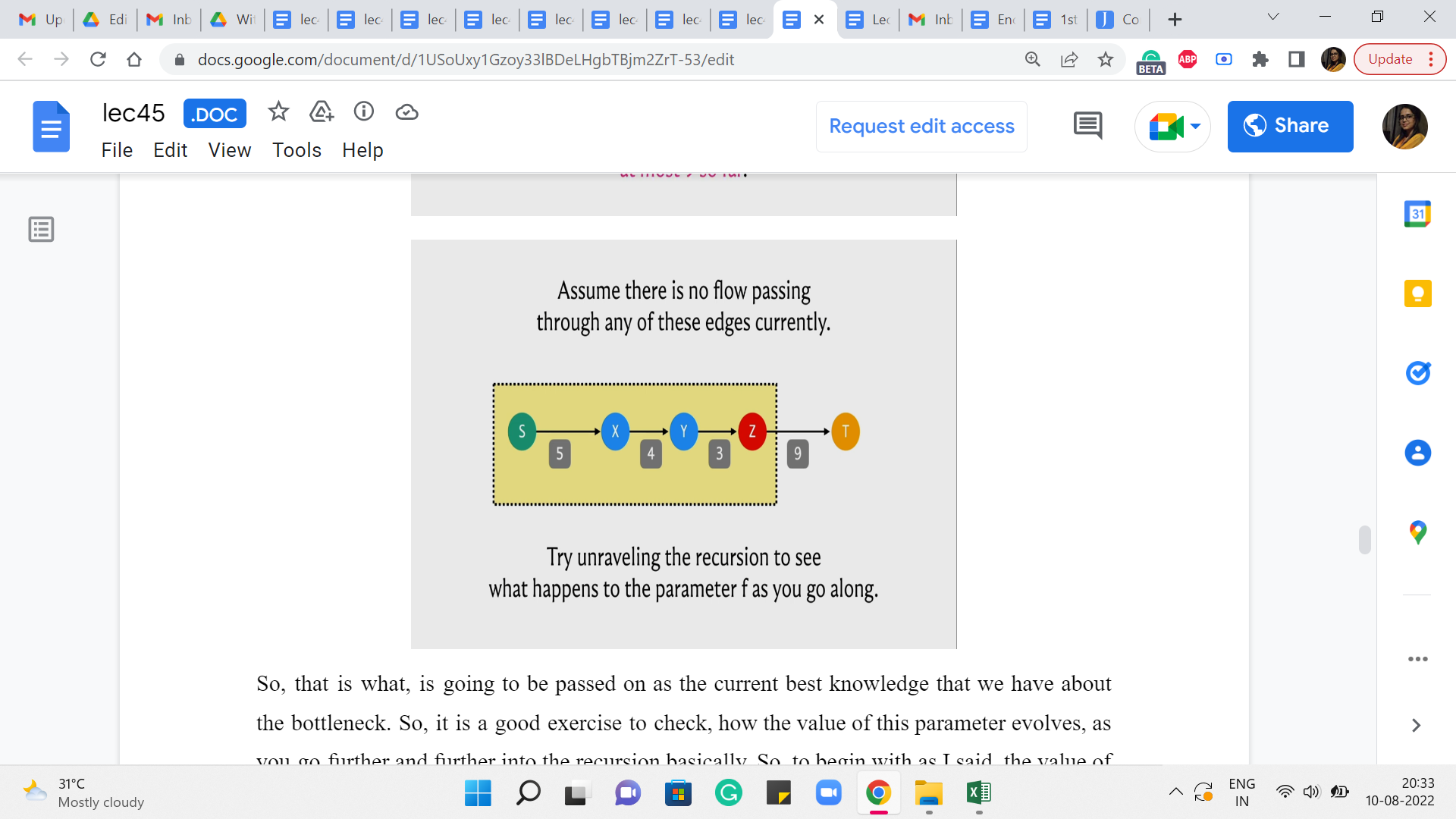Click the blue Share button

1290,126
